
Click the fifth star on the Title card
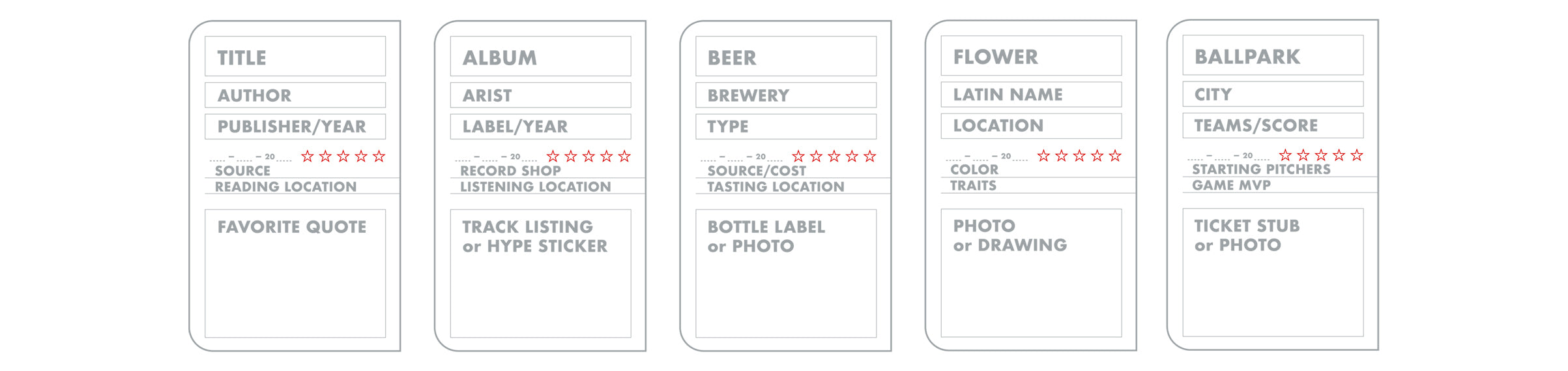point(379,156)
